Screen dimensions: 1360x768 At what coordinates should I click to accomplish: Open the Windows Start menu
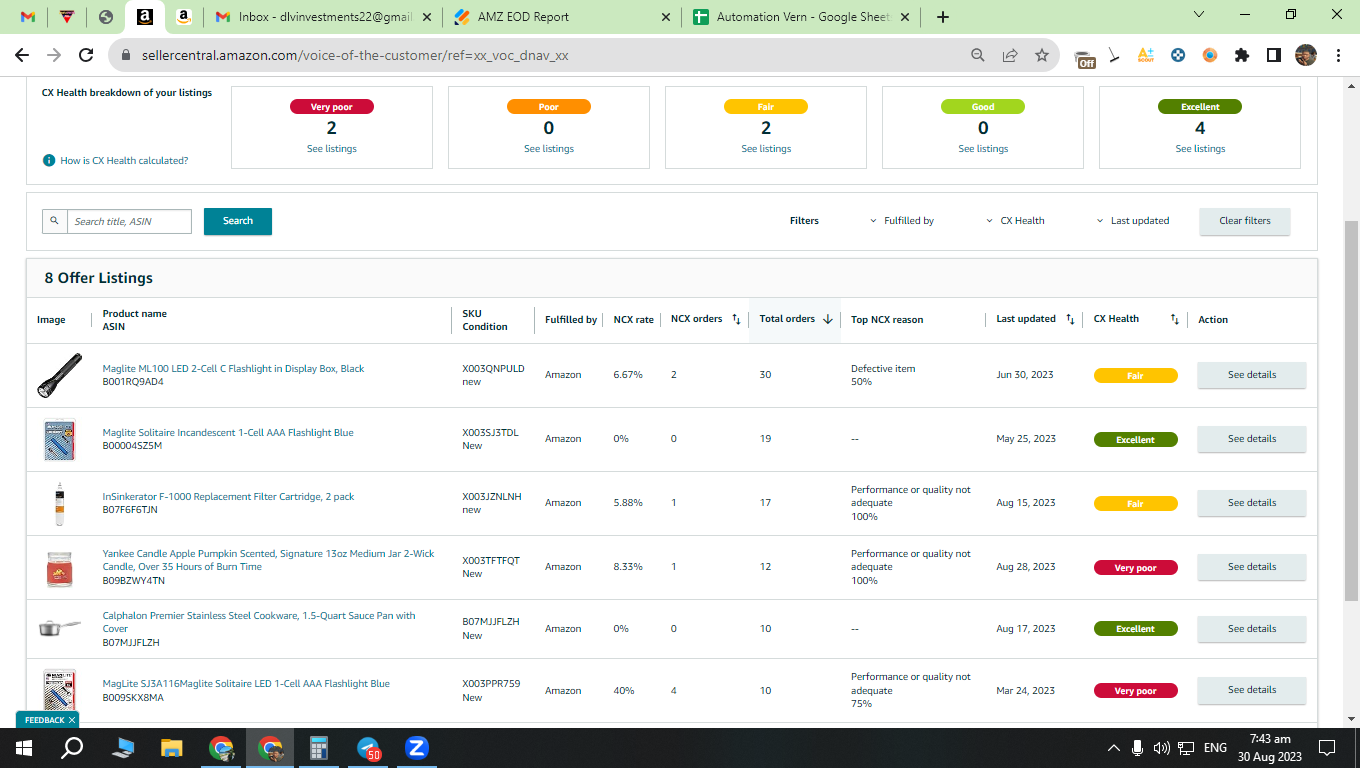23,747
